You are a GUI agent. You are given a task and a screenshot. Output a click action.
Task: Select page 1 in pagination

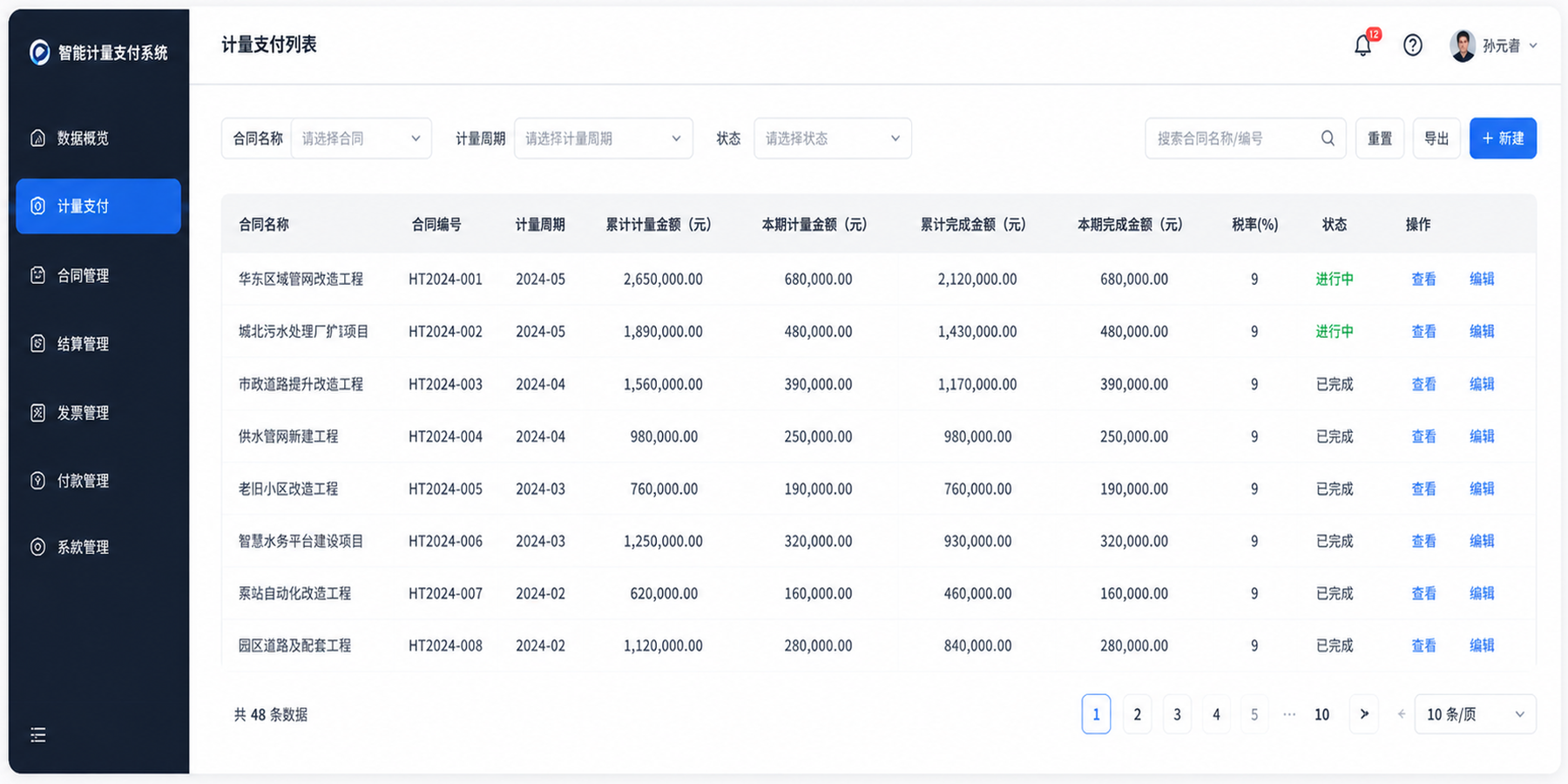click(1097, 714)
